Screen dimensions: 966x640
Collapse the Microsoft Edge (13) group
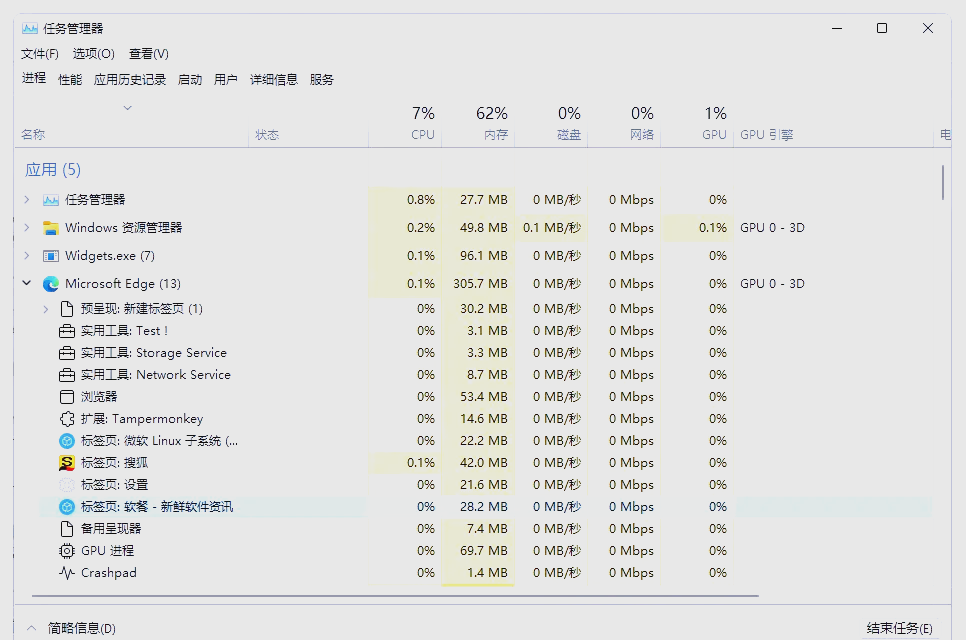26,283
